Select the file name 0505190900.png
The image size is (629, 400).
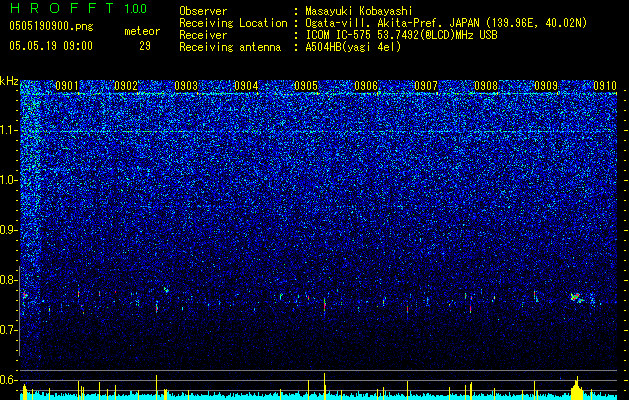[x=51, y=26]
